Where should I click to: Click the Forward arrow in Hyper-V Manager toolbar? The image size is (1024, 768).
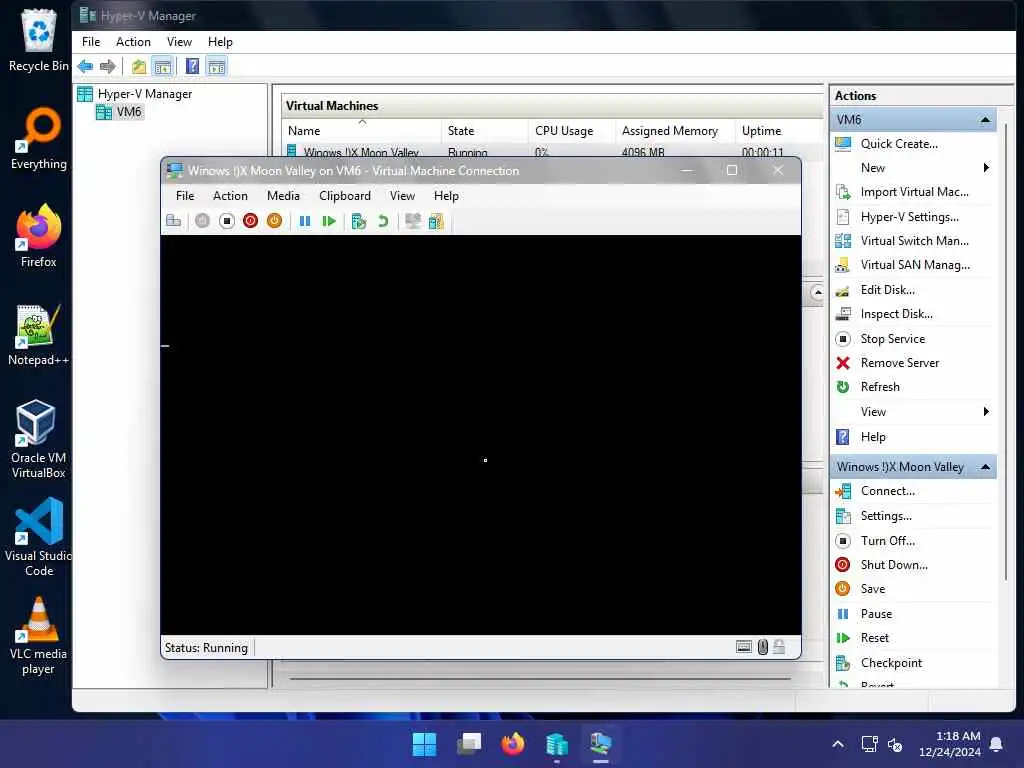(x=108, y=66)
